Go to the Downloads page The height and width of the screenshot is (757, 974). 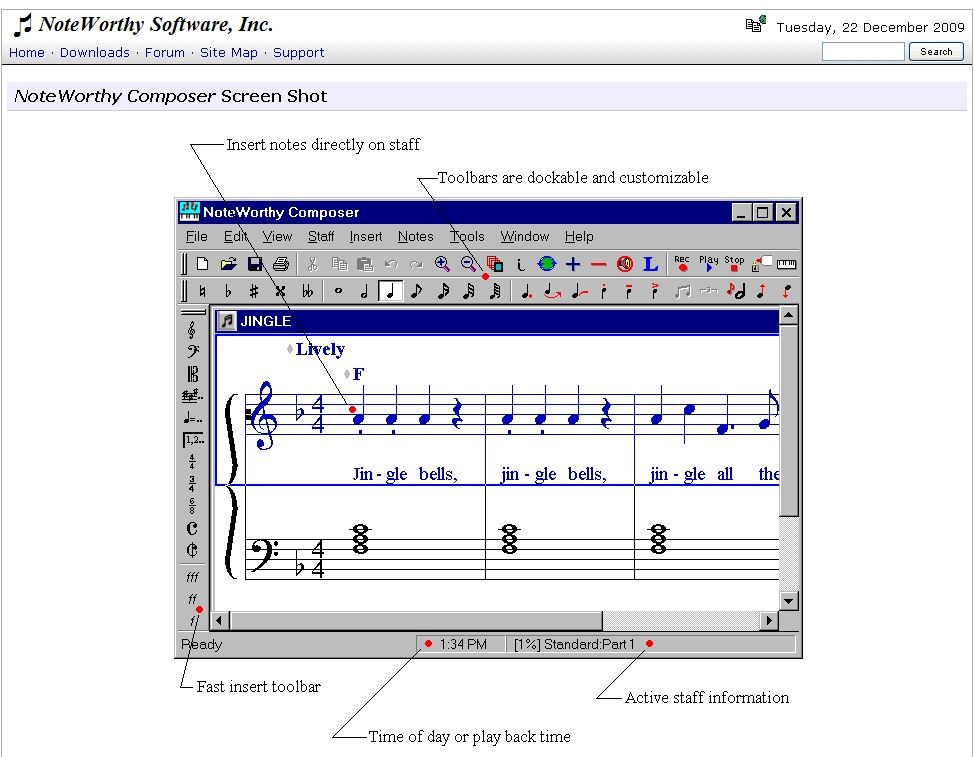(94, 53)
